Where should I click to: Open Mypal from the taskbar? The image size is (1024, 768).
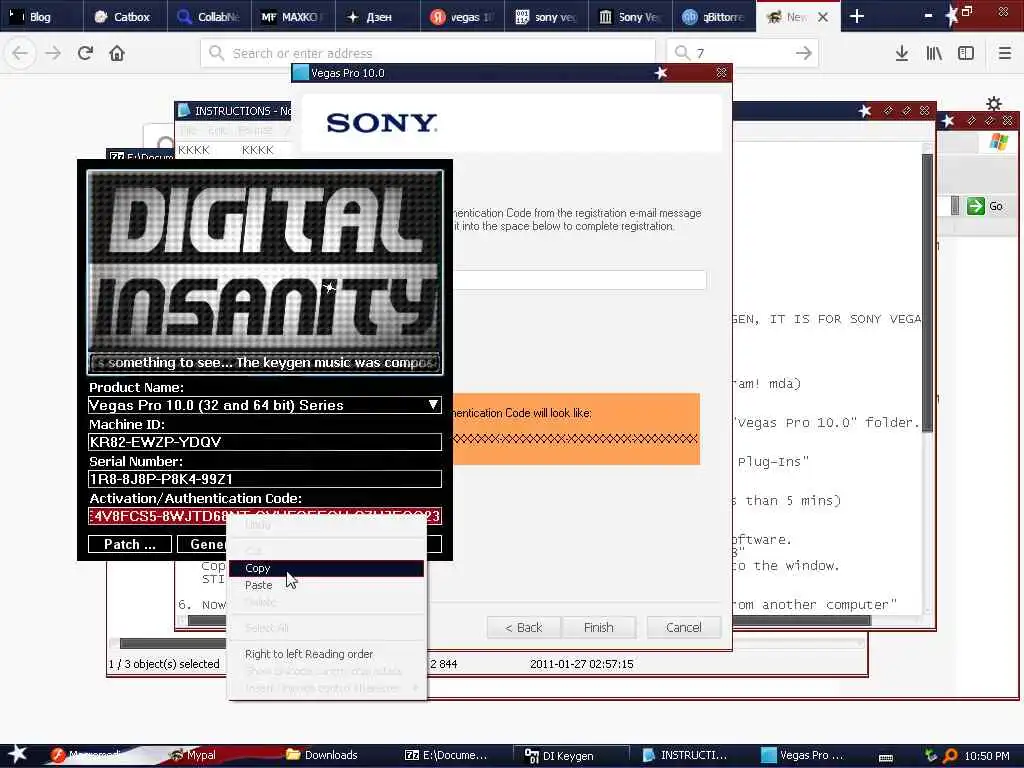pyautogui.click(x=193, y=755)
